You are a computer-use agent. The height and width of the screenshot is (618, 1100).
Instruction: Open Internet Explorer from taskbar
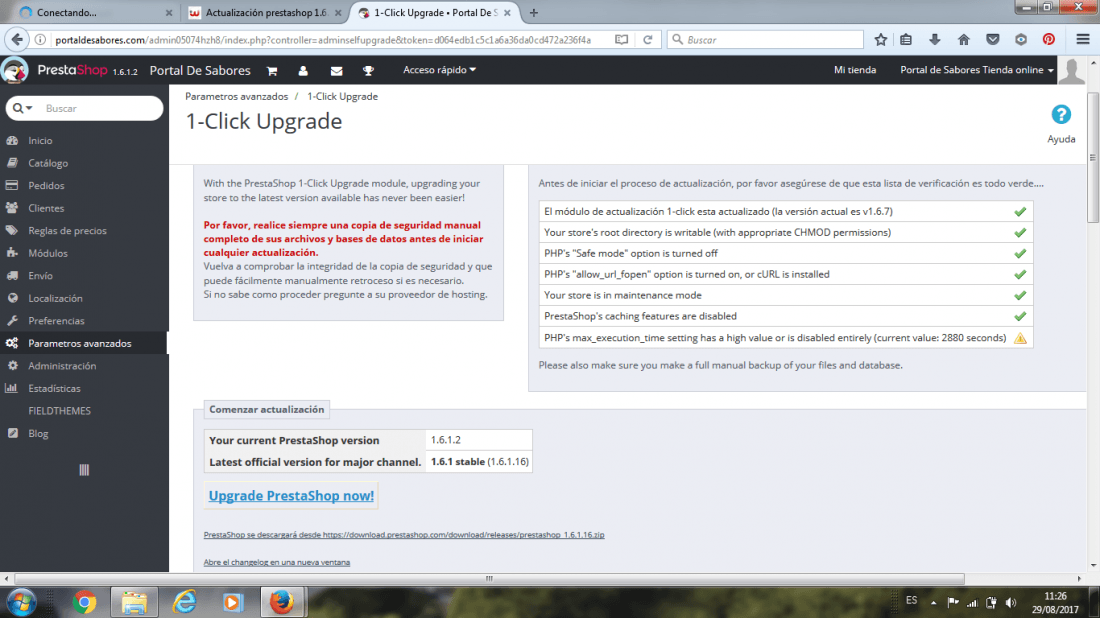coord(184,602)
